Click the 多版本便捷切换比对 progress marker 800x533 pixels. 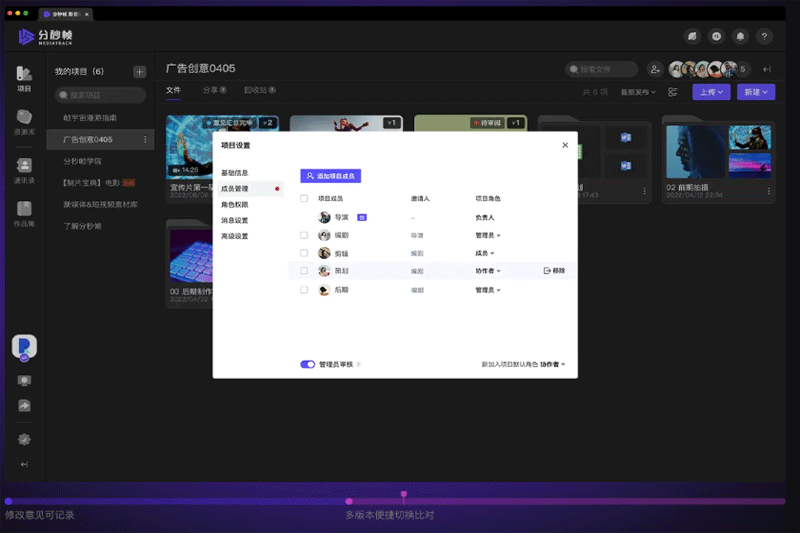point(349,501)
